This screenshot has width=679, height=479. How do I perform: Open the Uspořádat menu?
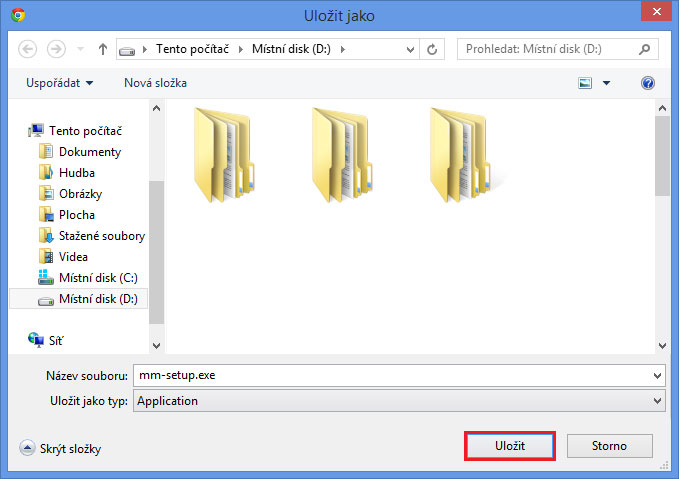coord(59,83)
